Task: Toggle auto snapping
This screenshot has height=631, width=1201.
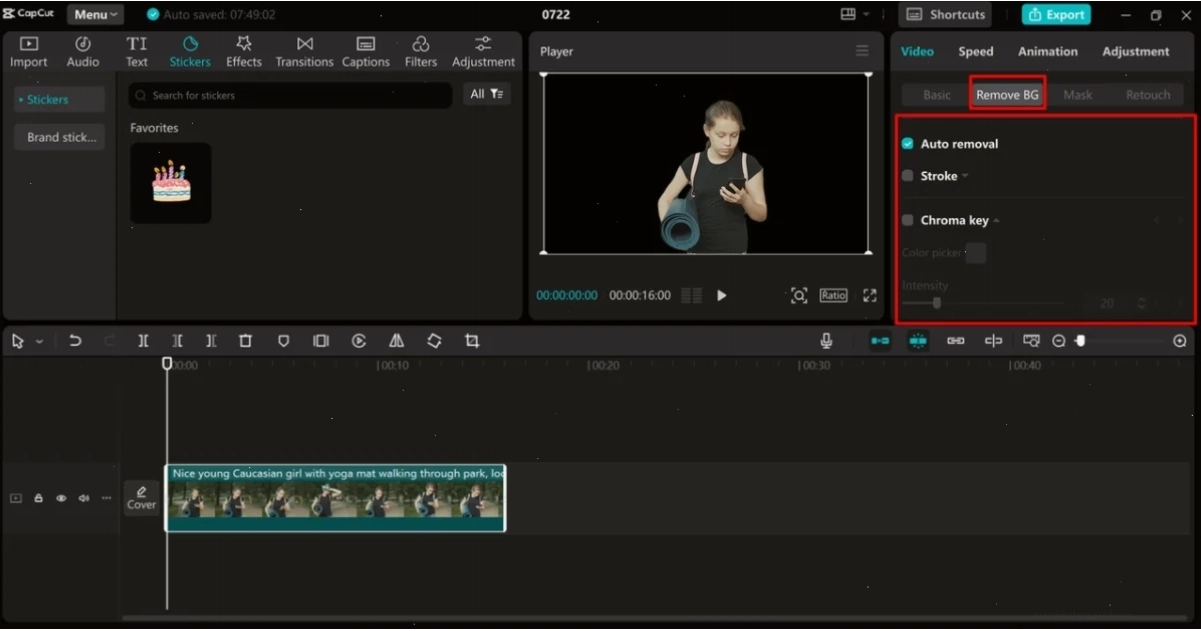Action: pyautogui.click(x=918, y=341)
